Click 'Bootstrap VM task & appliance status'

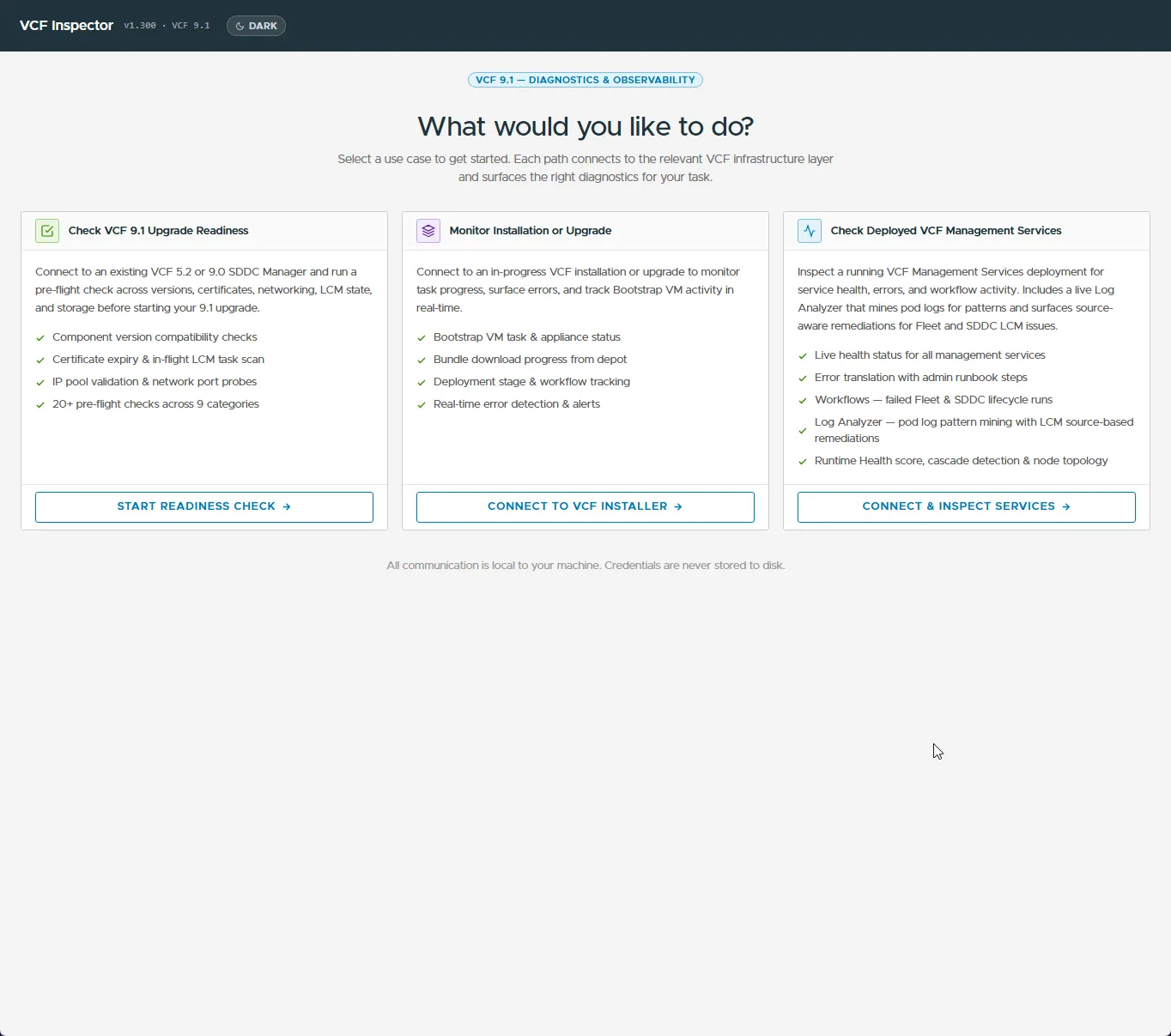coord(527,337)
